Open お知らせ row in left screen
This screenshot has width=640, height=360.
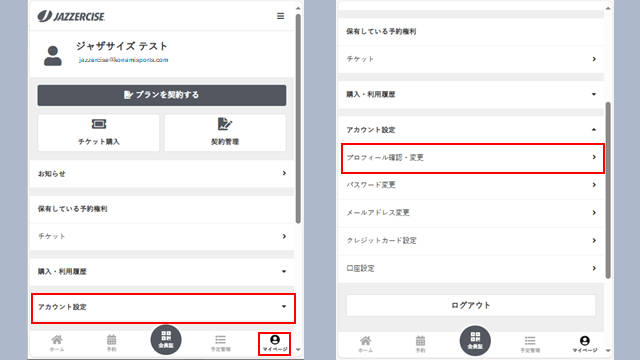point(162,173)
